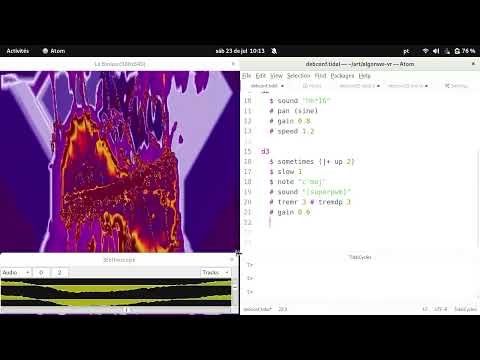Viewport: 480px width, 360px height.
Task: Open the Tracks dropdown in the scope window
Action: click(x=215, y=273)
